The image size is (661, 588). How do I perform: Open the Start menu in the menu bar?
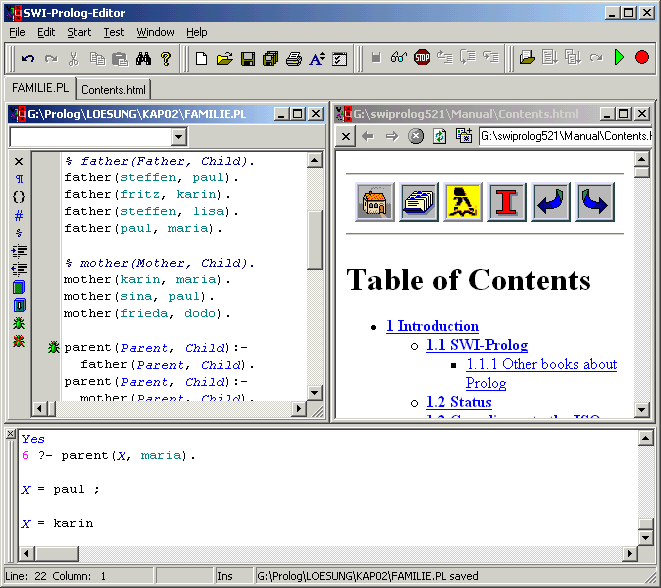point(79,32)
